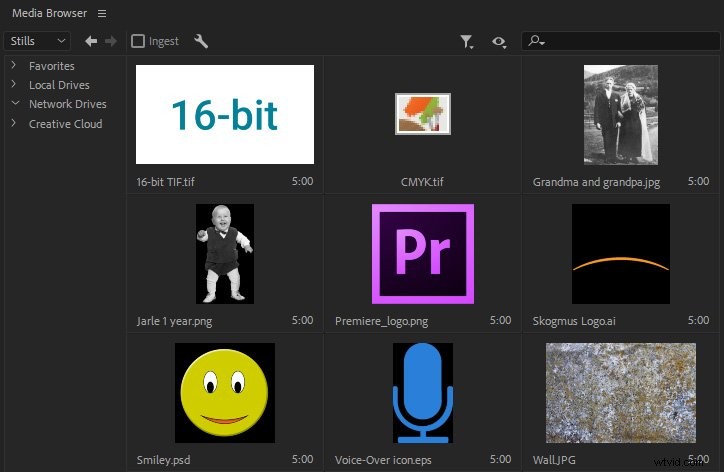
Task: Expand the Creative Cloud node
Action: point(14,123)
